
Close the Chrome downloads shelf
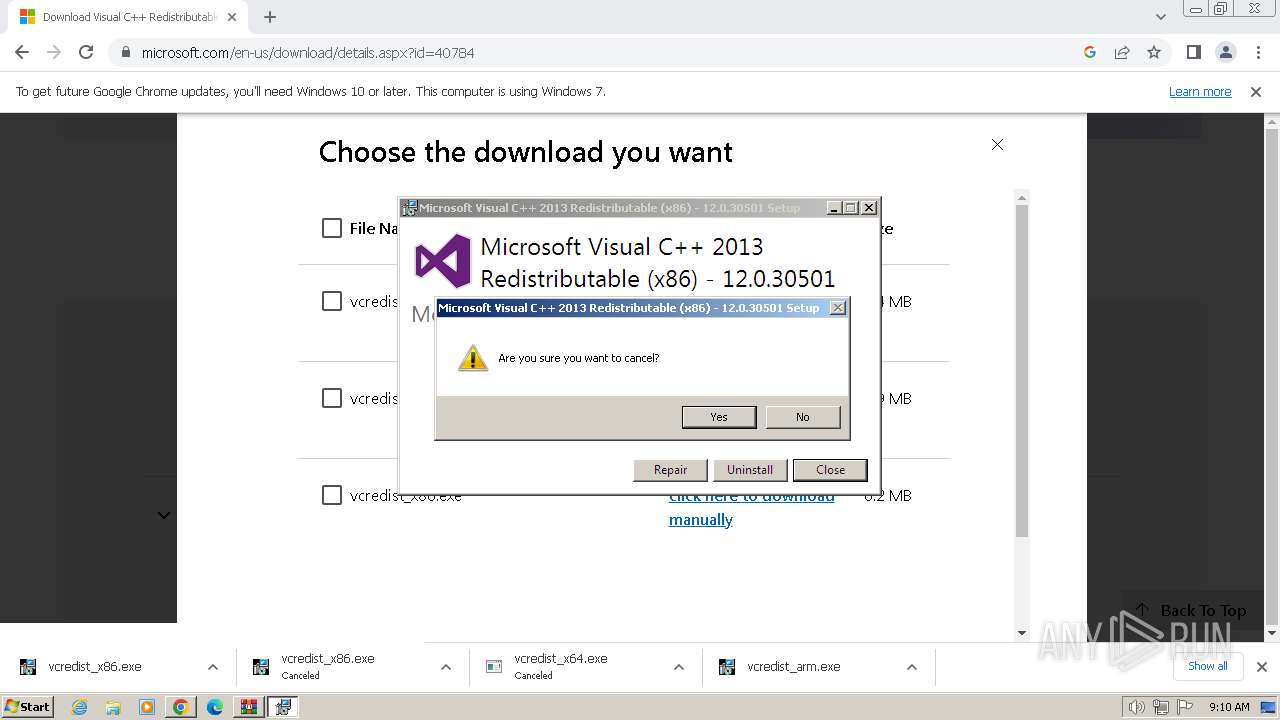pos(1262,667)
